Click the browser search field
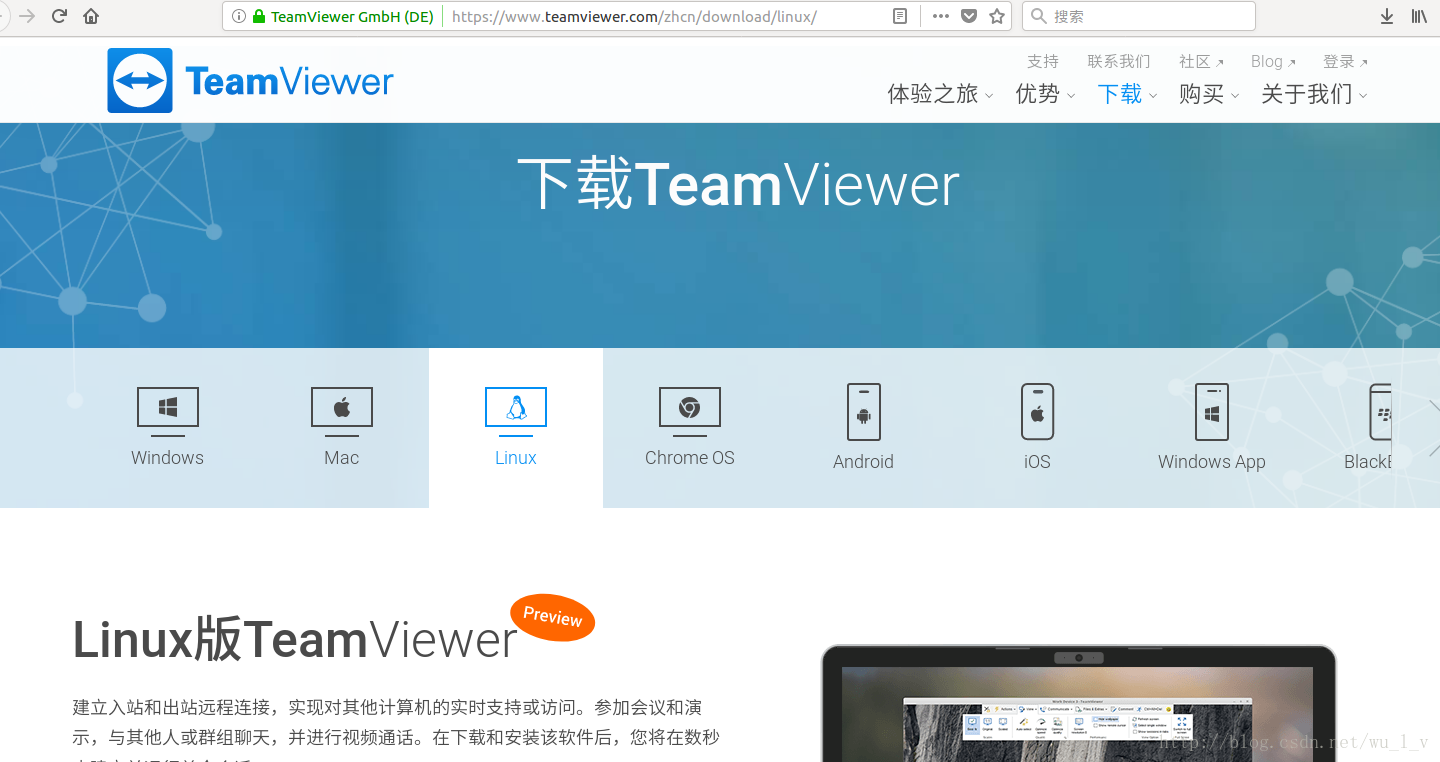 (1139, 16)
